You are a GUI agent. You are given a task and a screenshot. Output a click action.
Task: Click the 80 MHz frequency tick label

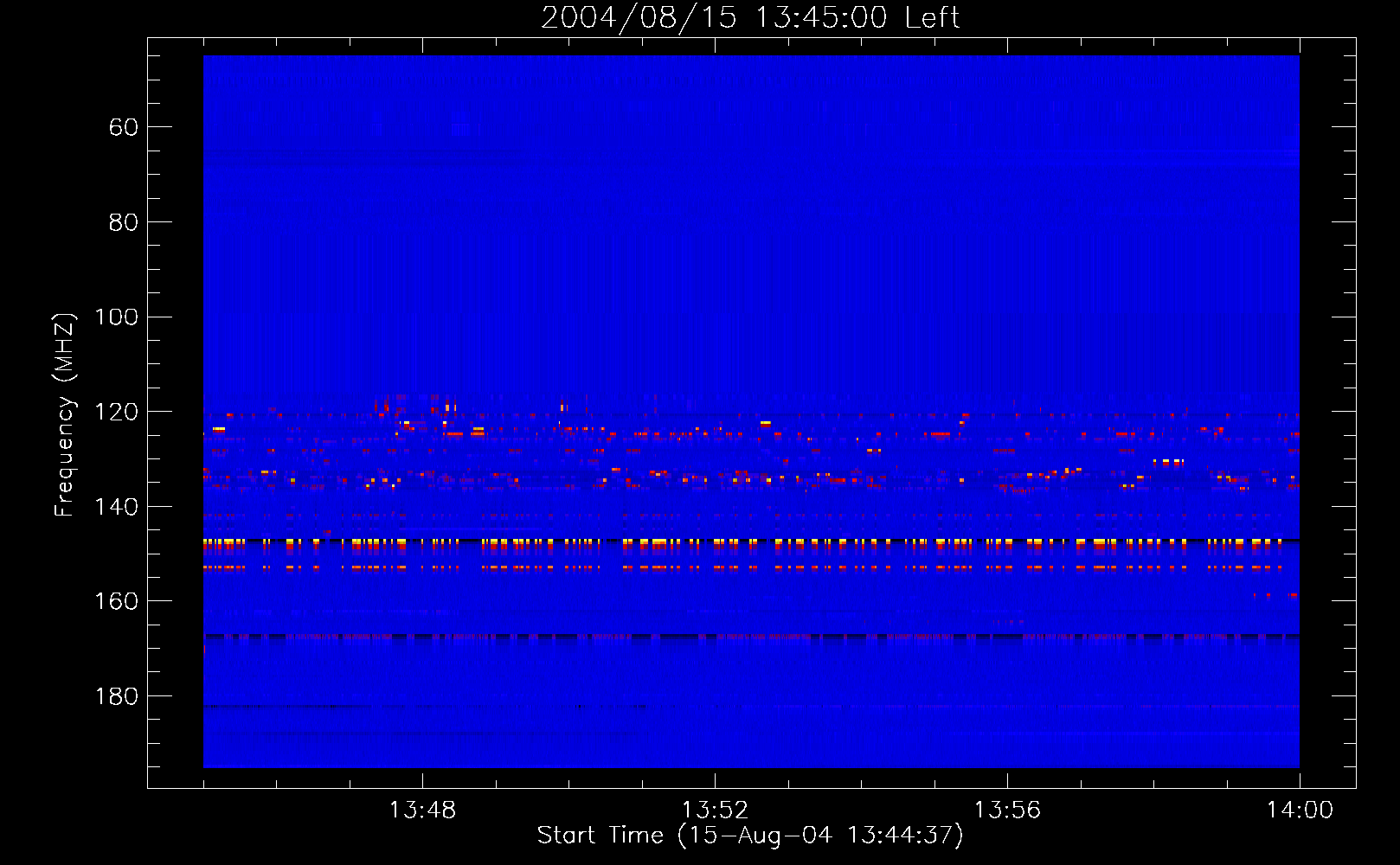pos(124,222)
